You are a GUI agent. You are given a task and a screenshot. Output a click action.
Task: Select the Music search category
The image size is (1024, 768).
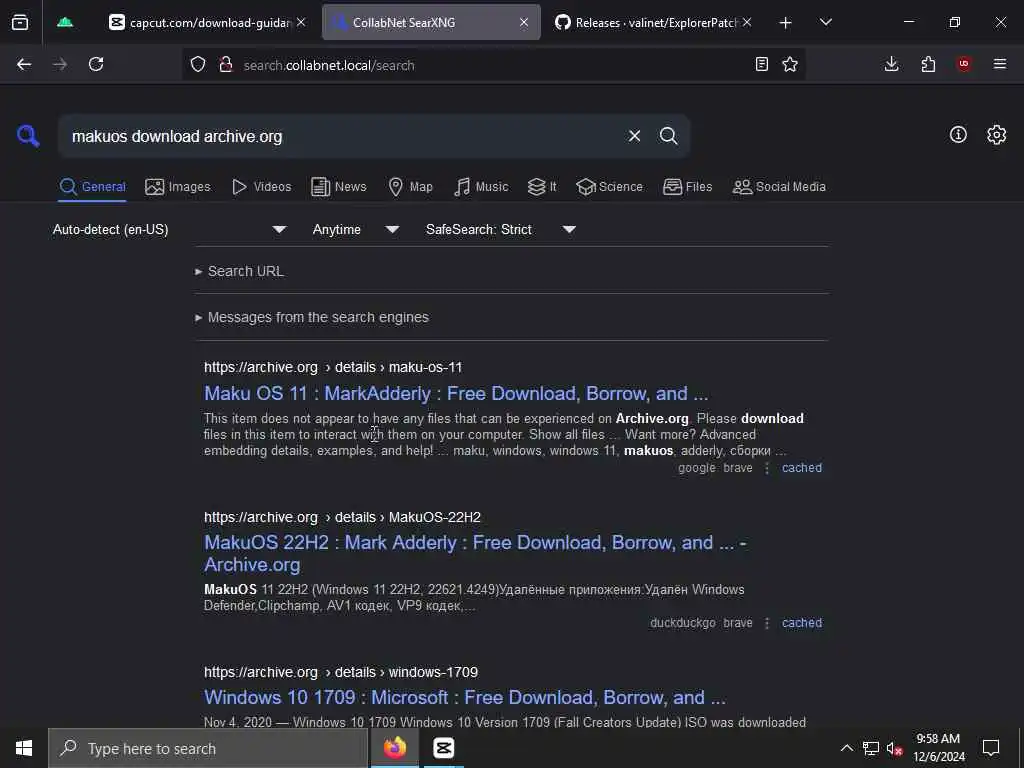click(x=481, y=187)
